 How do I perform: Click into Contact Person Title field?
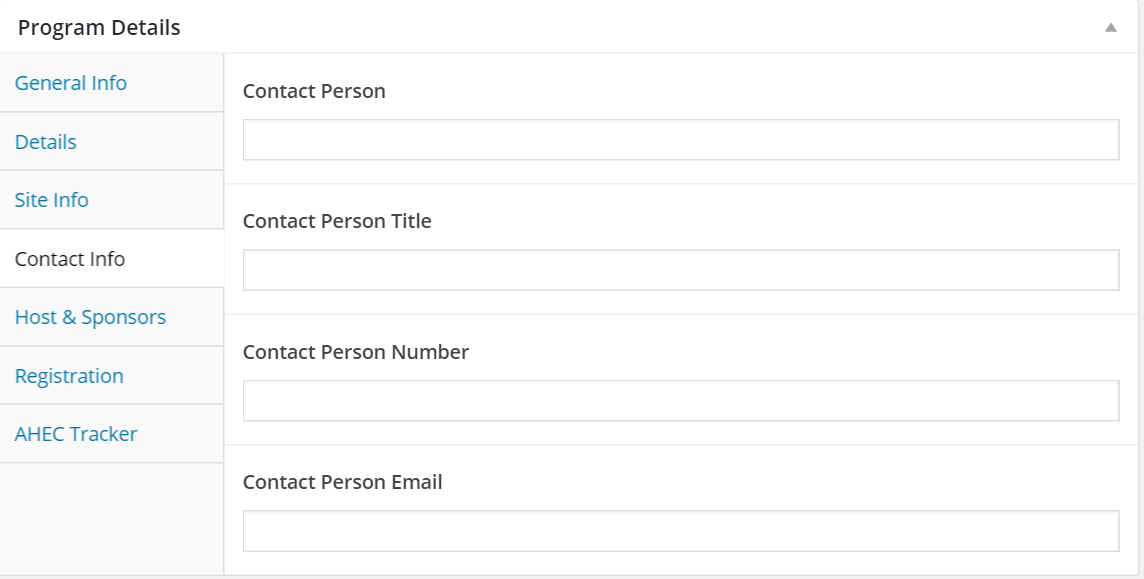click(x=680, y=270)
